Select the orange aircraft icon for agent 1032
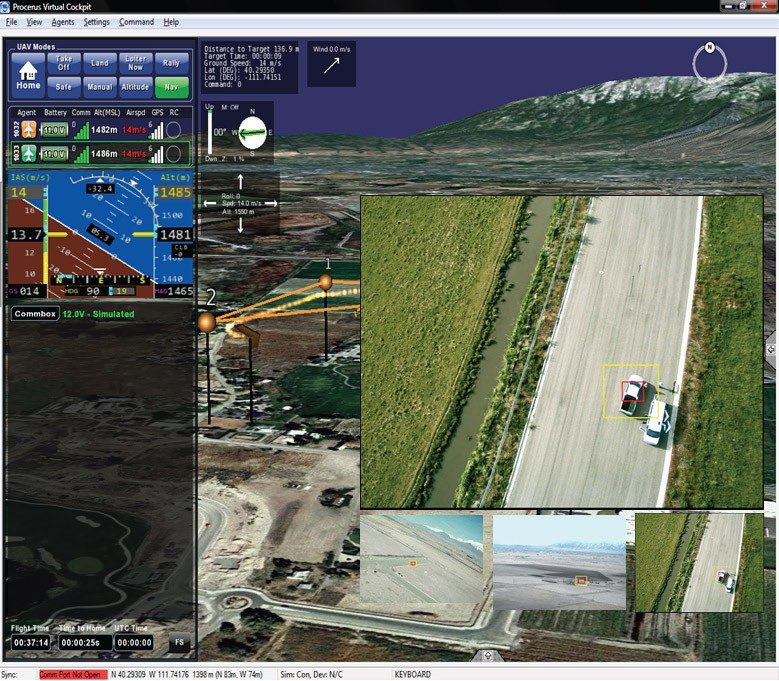The width and height of the screenshot is (779, 681). 28,129
